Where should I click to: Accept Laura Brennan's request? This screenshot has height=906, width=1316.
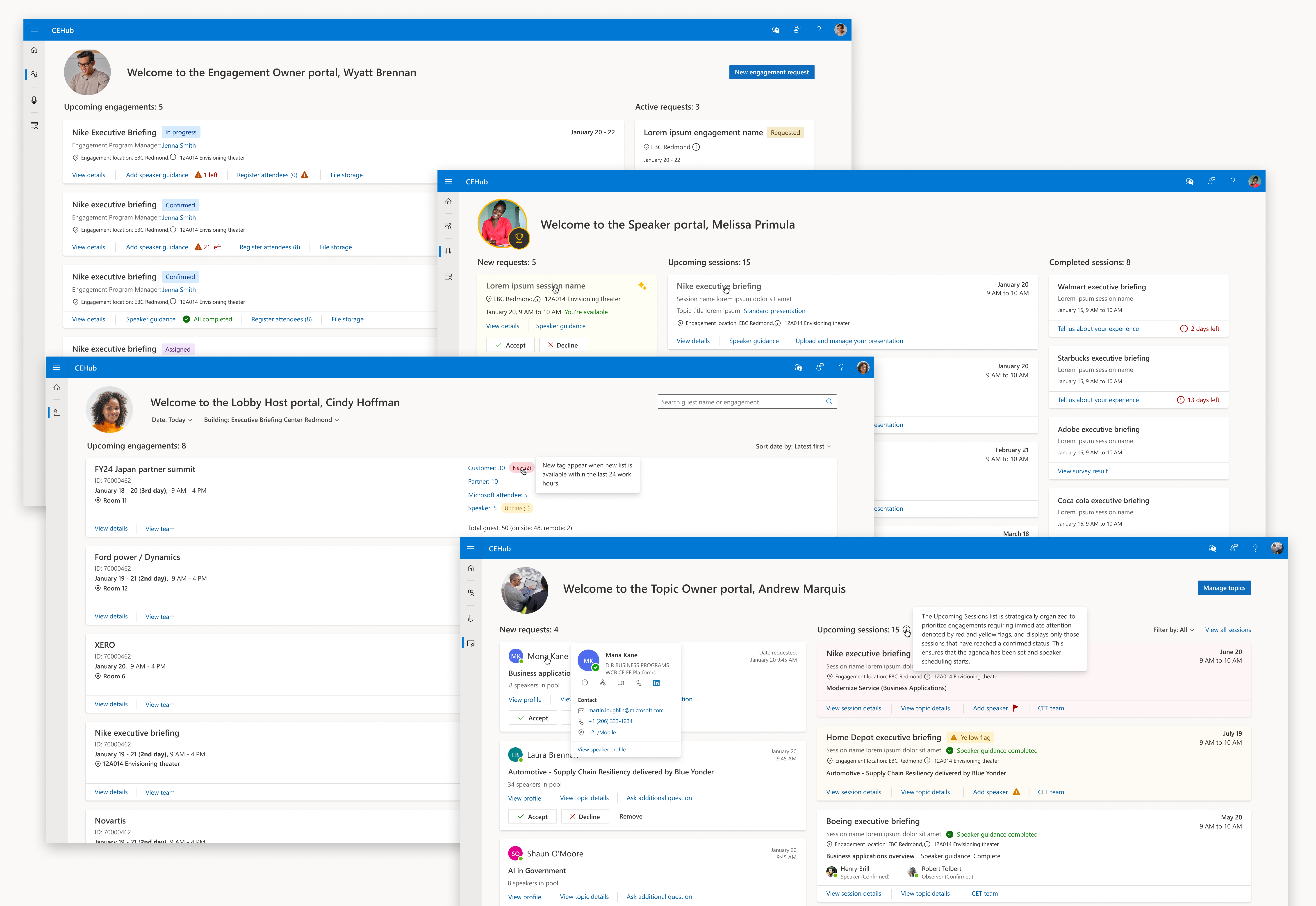532,816
